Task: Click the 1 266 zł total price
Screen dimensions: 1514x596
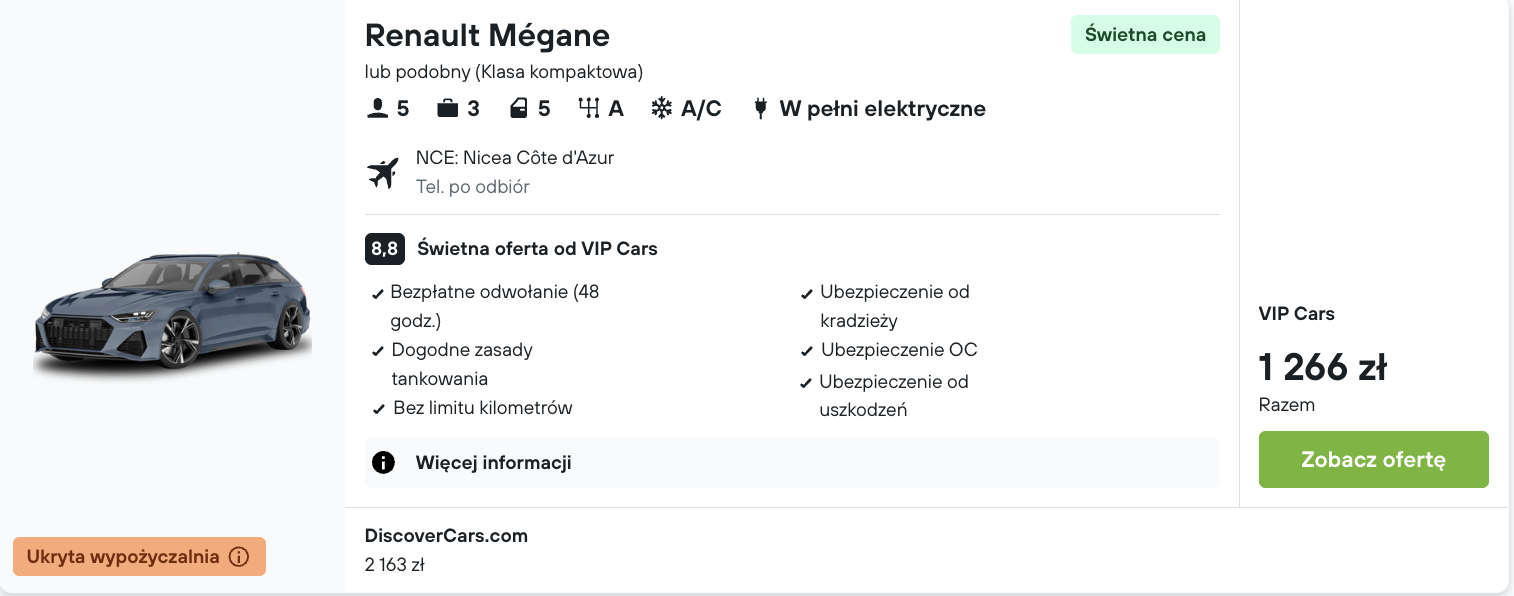Action: tap(1322, 368)
